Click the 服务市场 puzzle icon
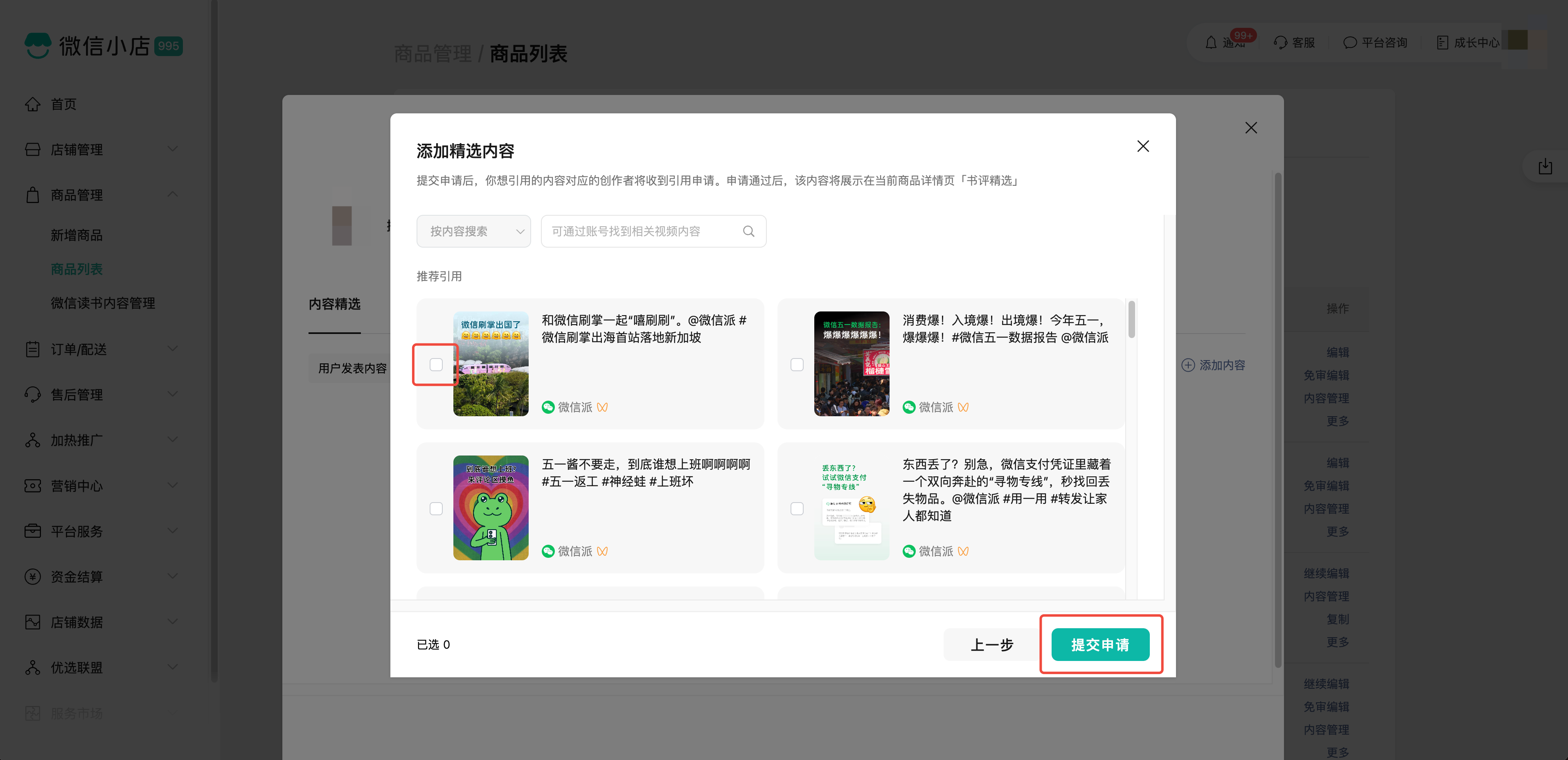This screenshot has width=1568, height=760. click(x=33, y=713)
